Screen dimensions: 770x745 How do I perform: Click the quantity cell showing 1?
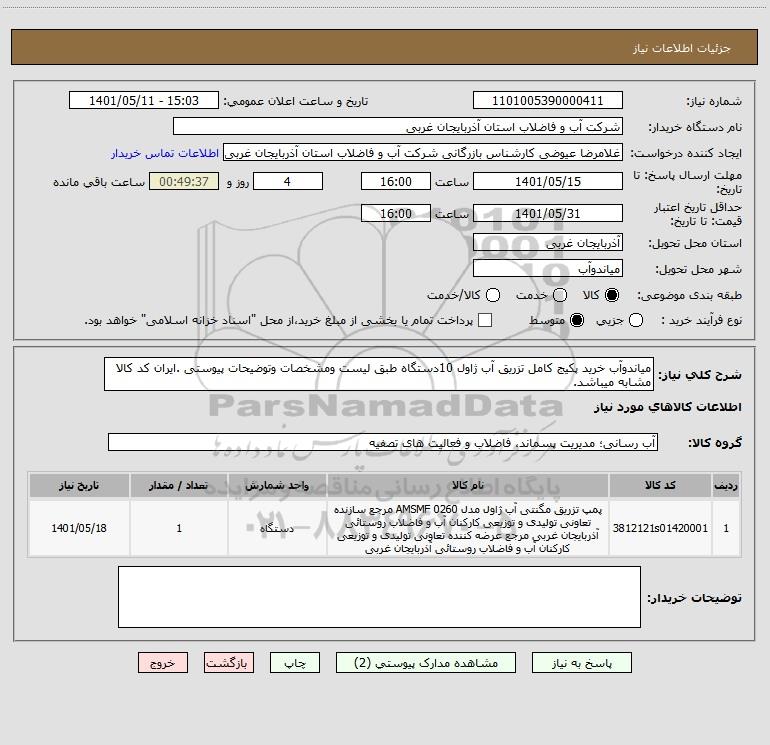tap(179, 528)
